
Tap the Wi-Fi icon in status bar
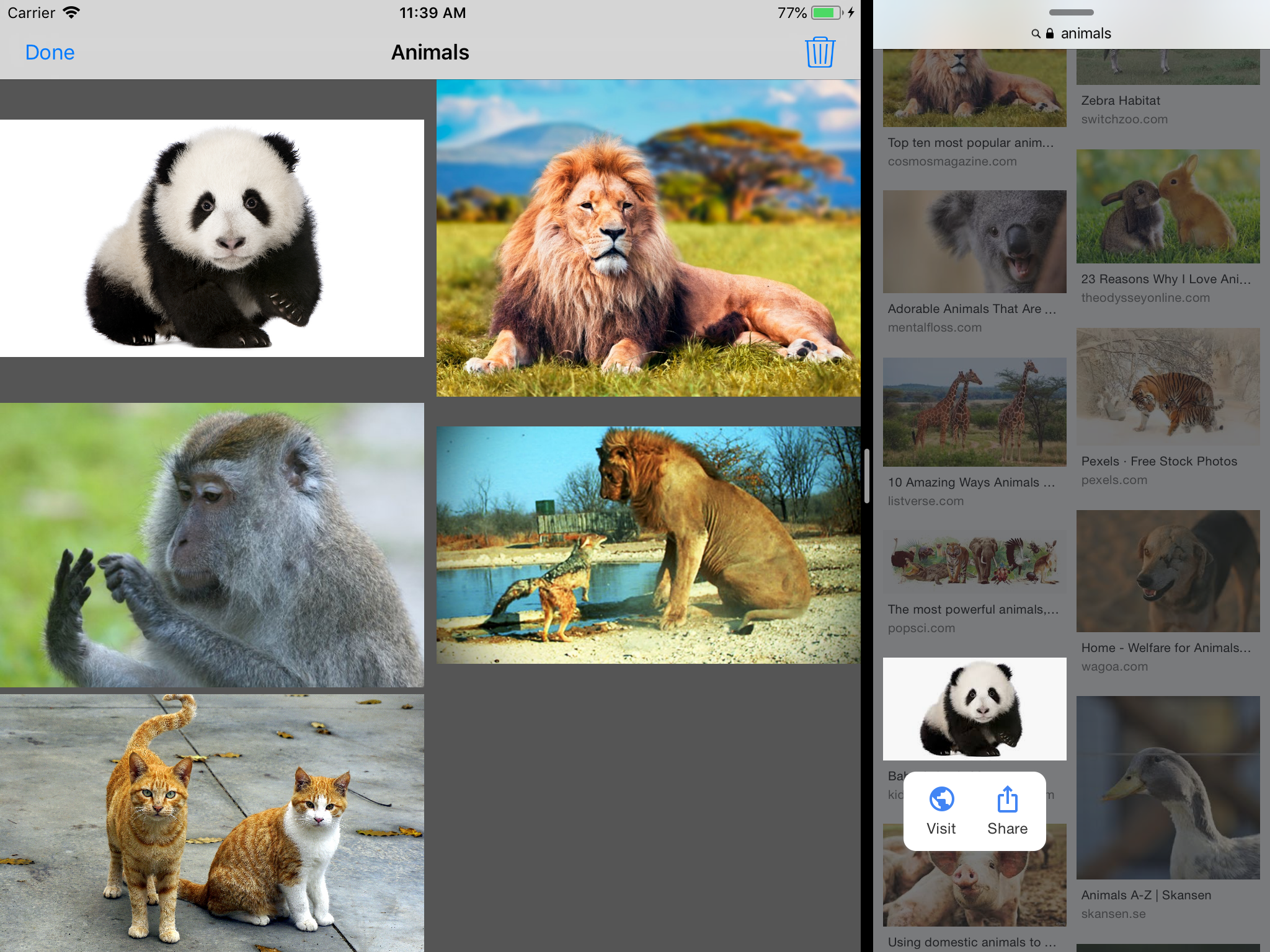point(72,13)
